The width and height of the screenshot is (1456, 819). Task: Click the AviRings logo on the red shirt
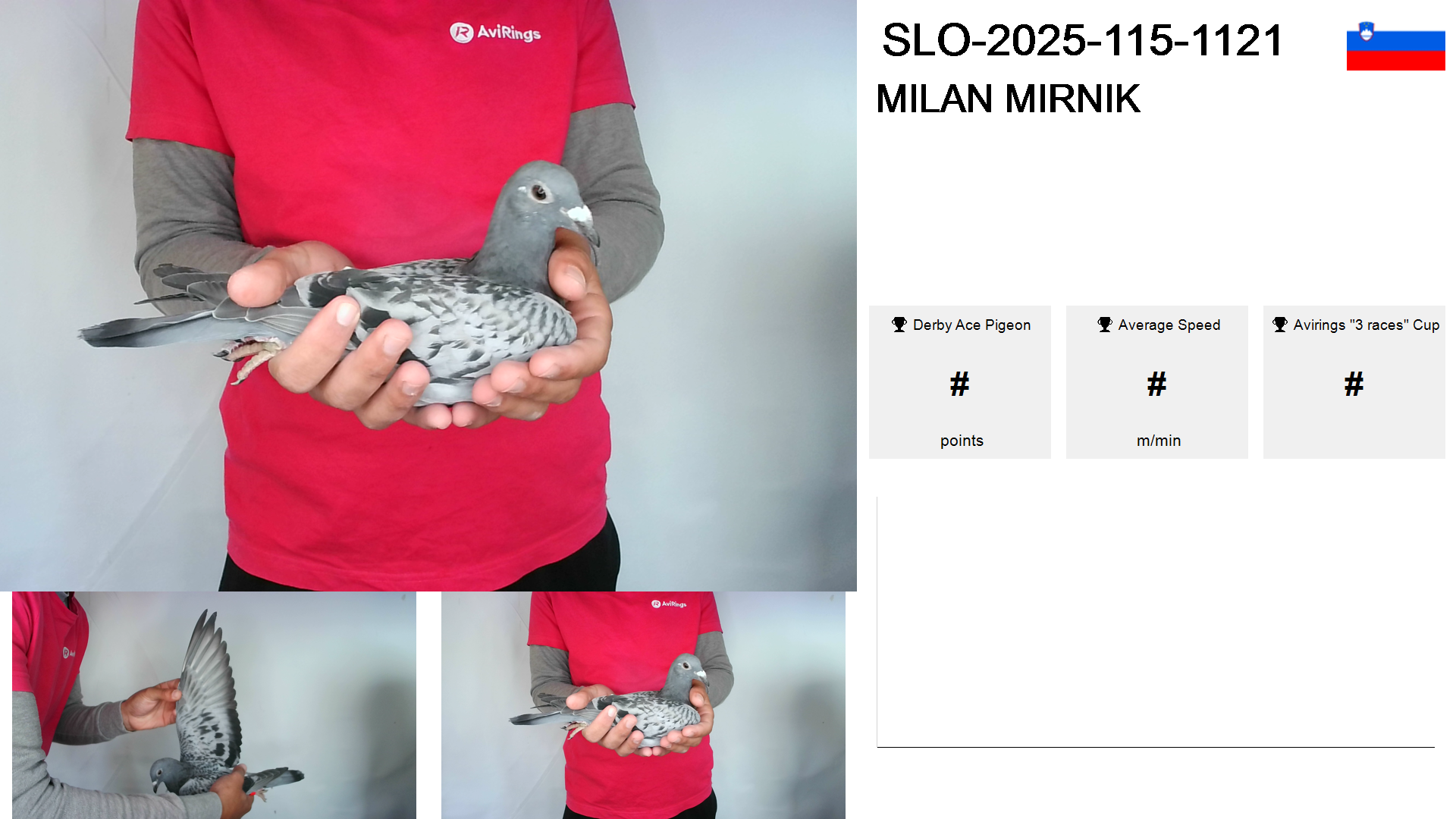tap(495, 33)
